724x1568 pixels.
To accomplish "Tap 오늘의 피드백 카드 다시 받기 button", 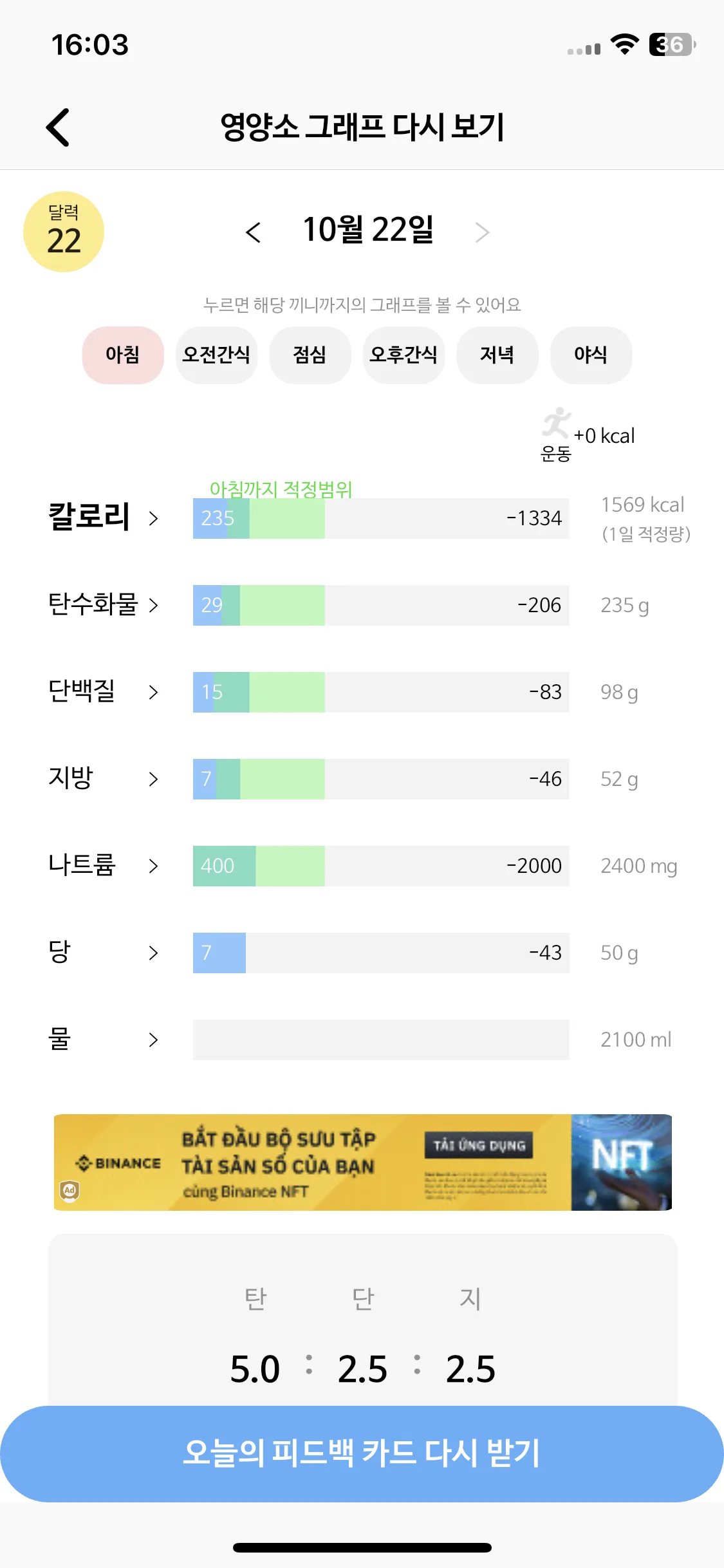I will click(362, 1454).
